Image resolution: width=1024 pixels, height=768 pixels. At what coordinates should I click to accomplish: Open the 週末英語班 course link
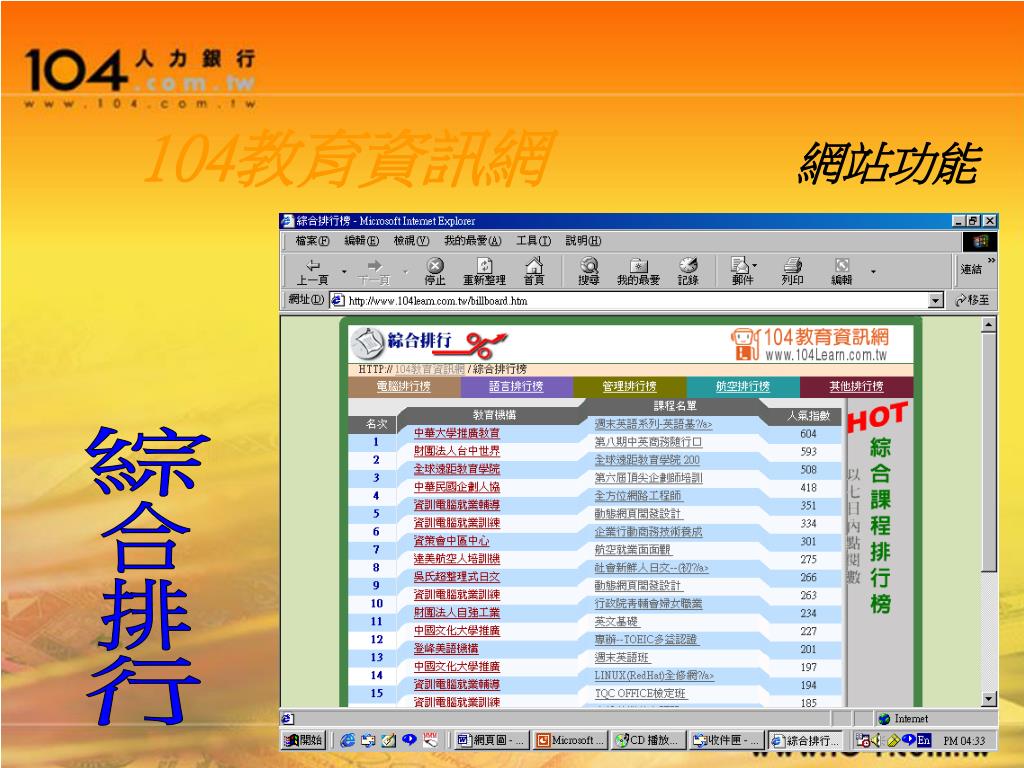pyautogui.click(x=622, y=658)
